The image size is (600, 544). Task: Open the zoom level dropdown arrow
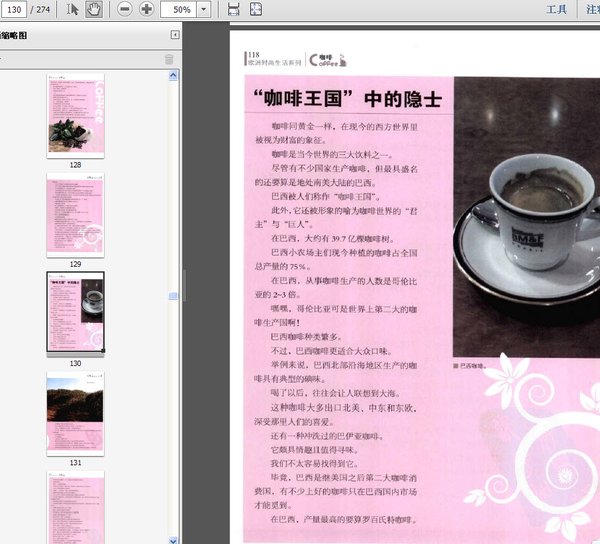[205, 9]
